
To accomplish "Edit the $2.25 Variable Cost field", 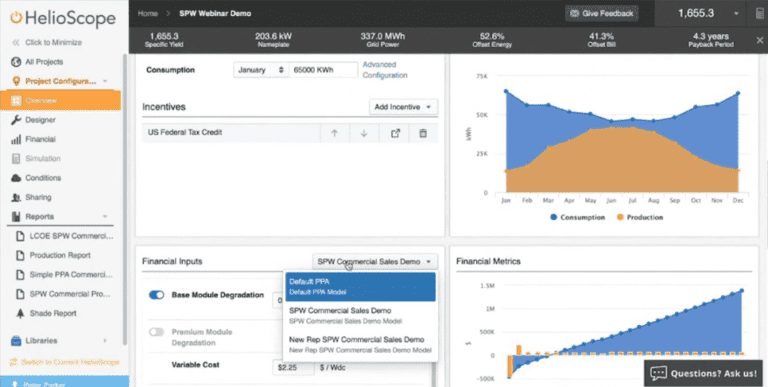I will [x=293, y=367].
